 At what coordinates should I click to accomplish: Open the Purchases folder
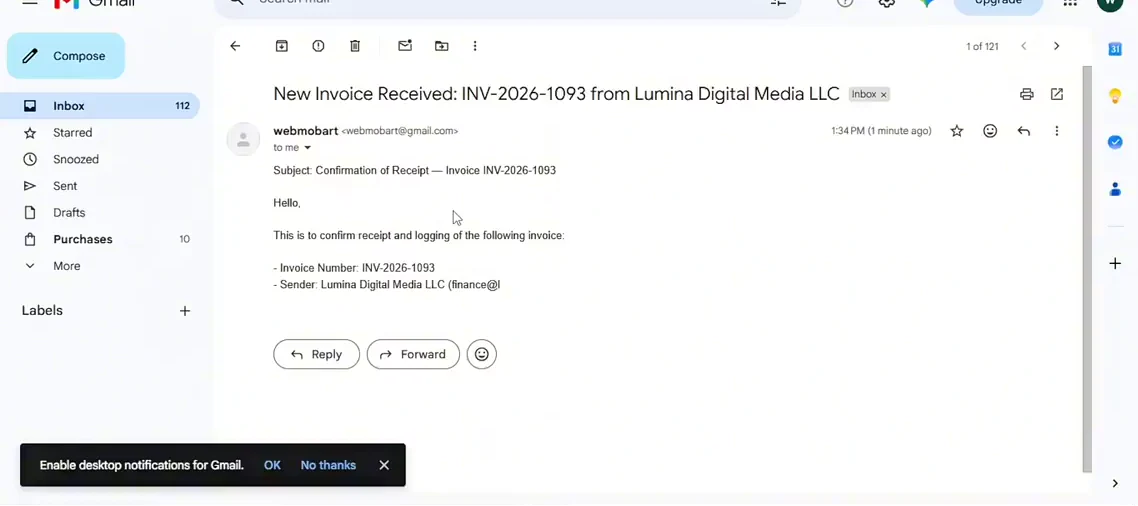click(99, 240)
